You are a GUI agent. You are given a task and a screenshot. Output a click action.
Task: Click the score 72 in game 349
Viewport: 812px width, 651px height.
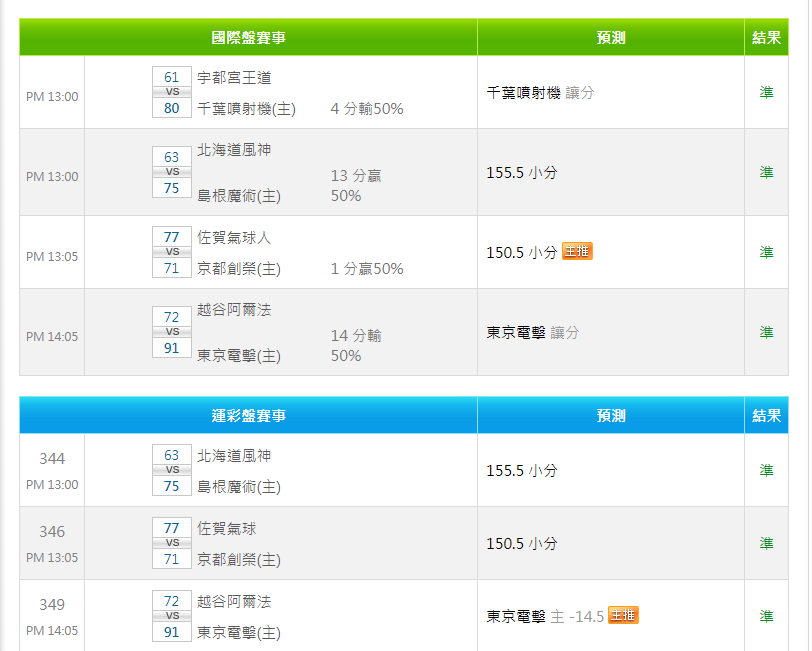[x=172, y=601]
